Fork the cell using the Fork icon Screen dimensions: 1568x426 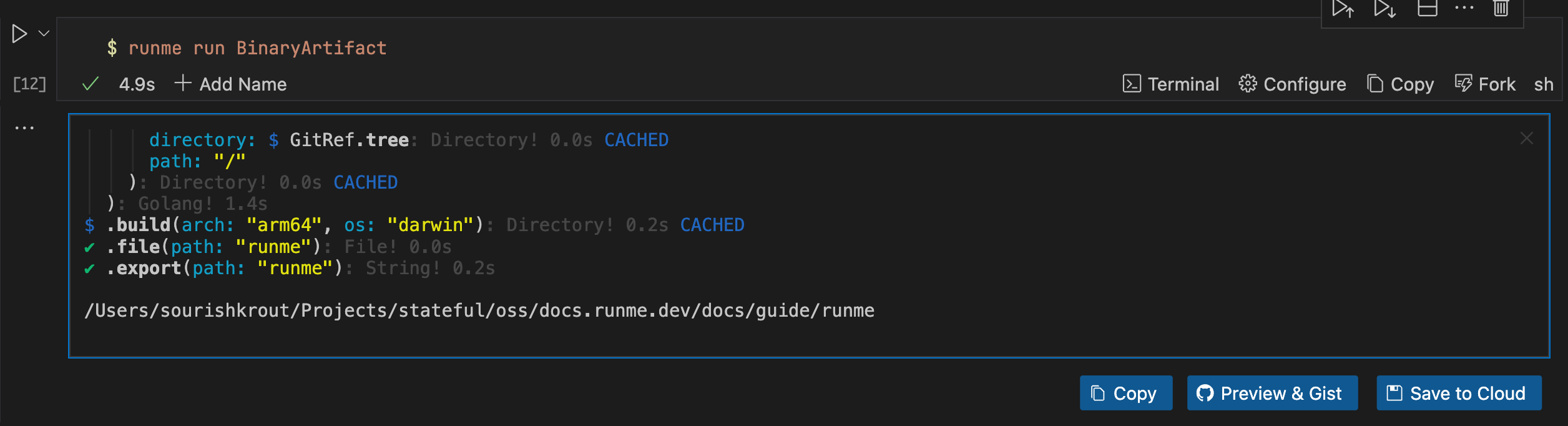[1485, 84]
